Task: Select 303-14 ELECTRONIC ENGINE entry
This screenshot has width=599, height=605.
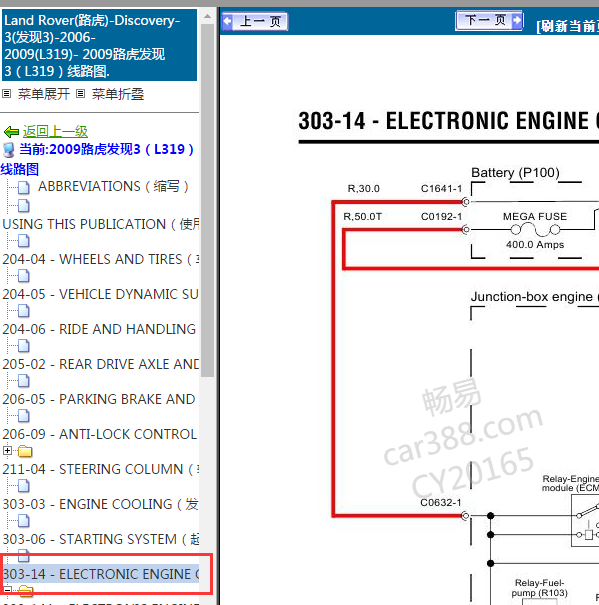Action: pos(101,574)
